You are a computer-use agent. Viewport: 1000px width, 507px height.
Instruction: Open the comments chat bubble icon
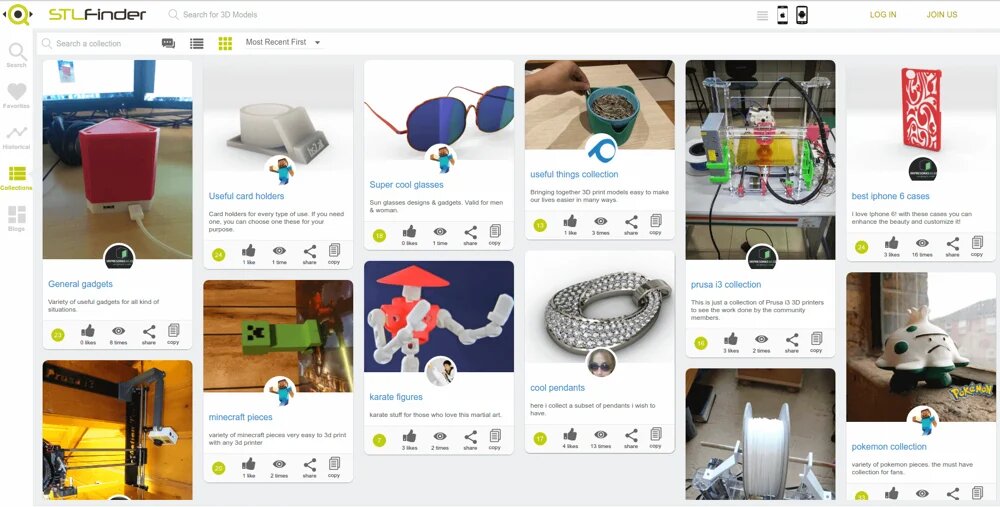(168, 43)
